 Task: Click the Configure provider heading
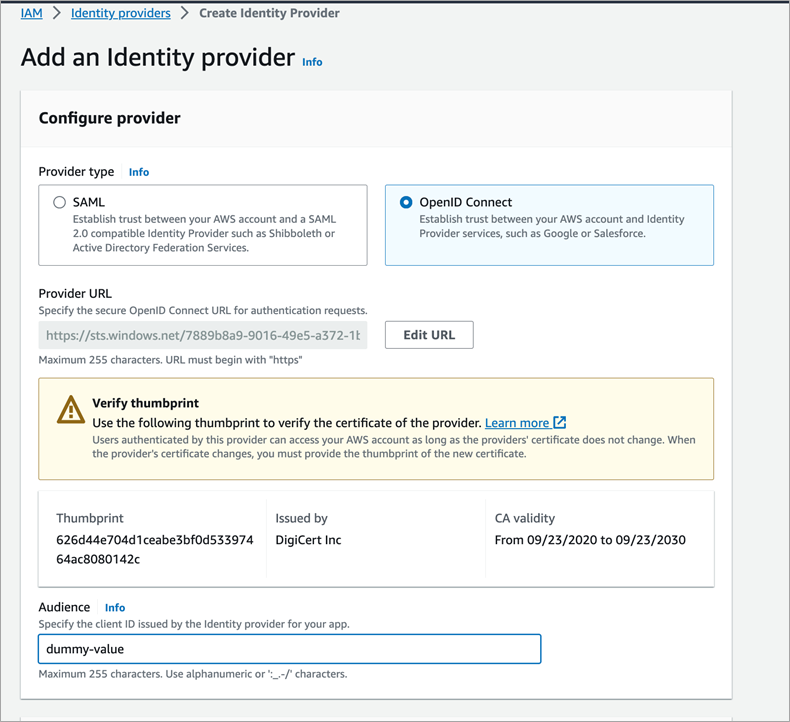(109, 118)
